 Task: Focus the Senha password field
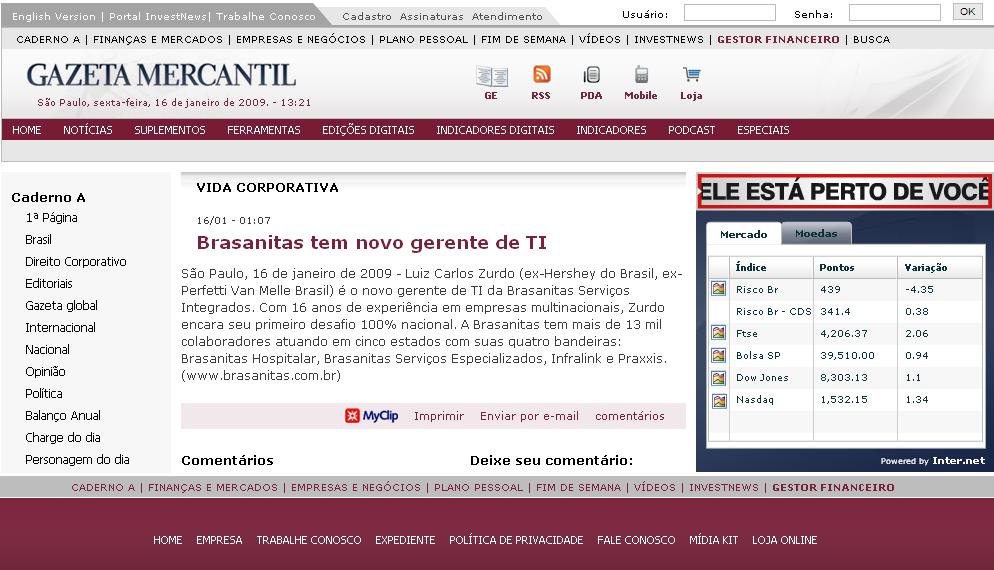click(x=894, y=13)
